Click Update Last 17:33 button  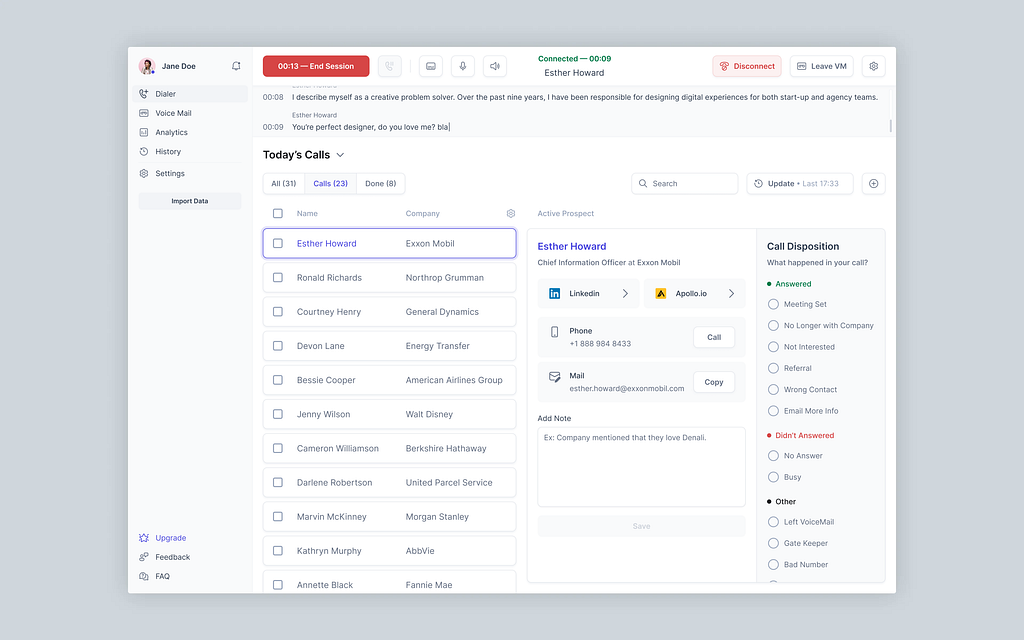click(x=800, y=184)
